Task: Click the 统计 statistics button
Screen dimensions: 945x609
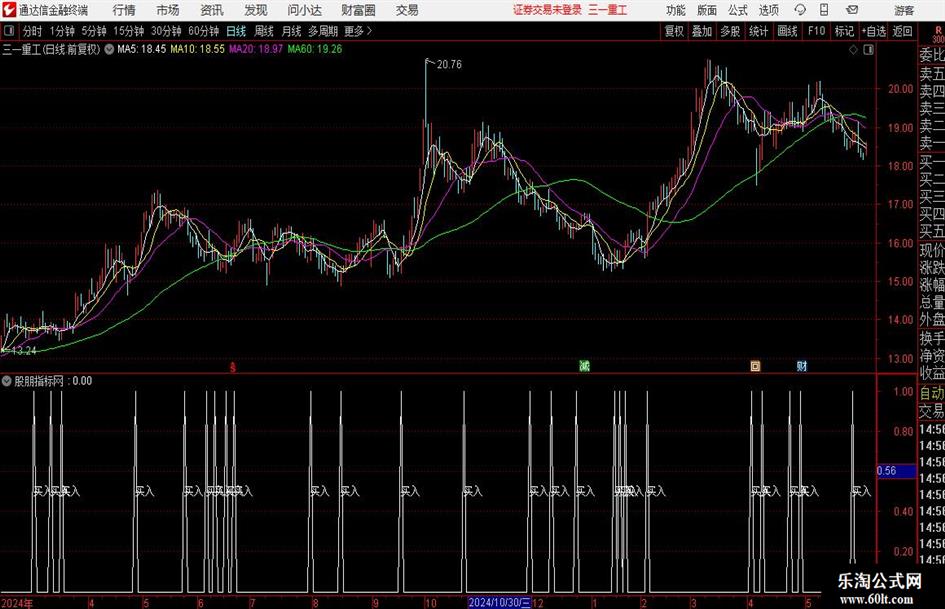Action: (758, 31)
